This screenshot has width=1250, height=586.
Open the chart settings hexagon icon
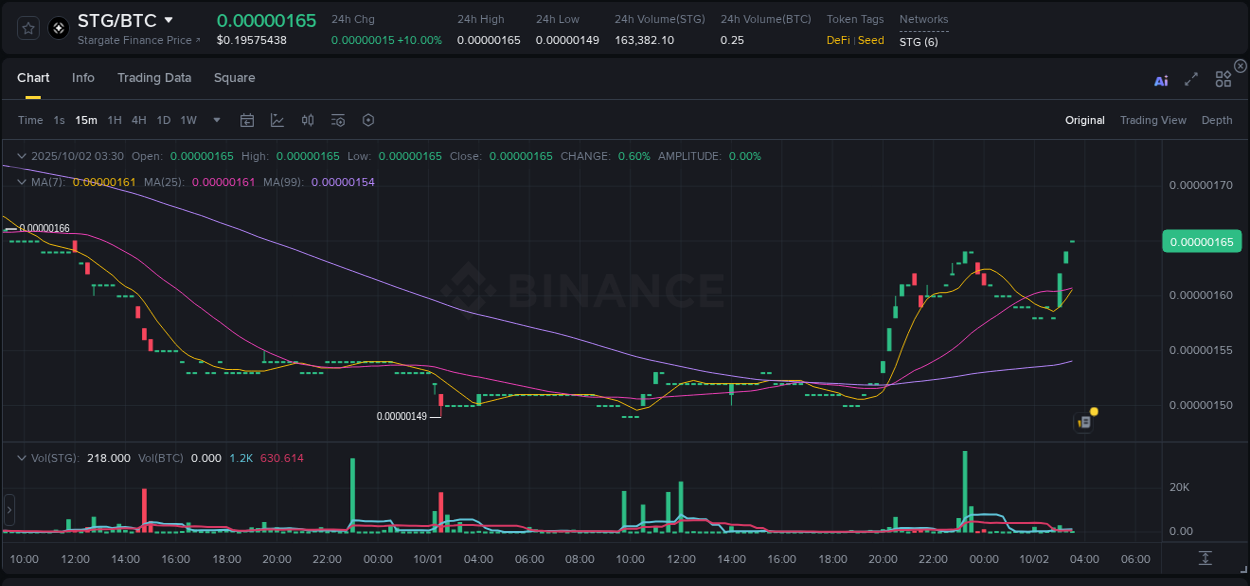click(368, 120)
